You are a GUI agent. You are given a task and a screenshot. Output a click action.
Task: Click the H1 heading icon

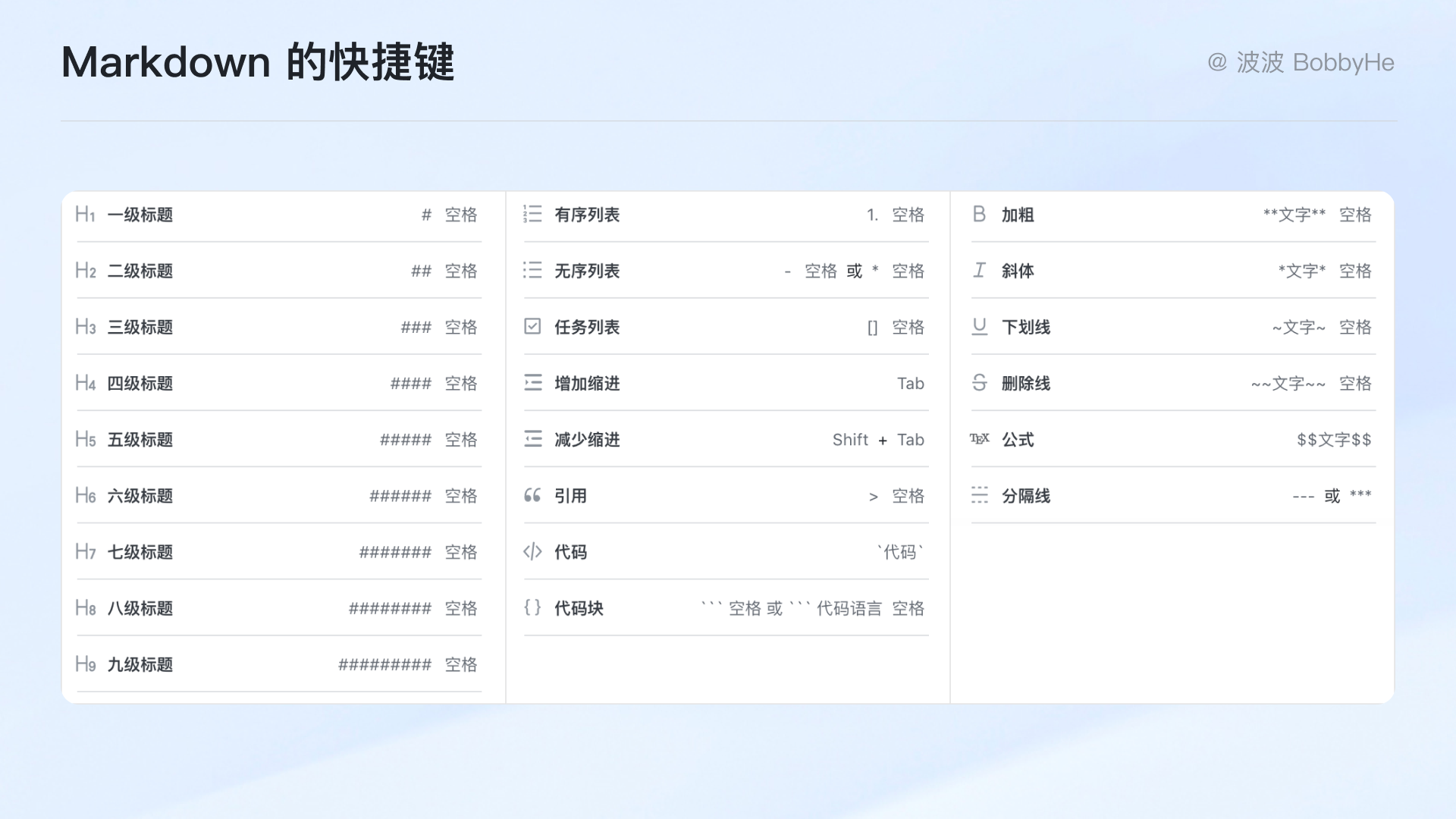(x=85, y=215)
